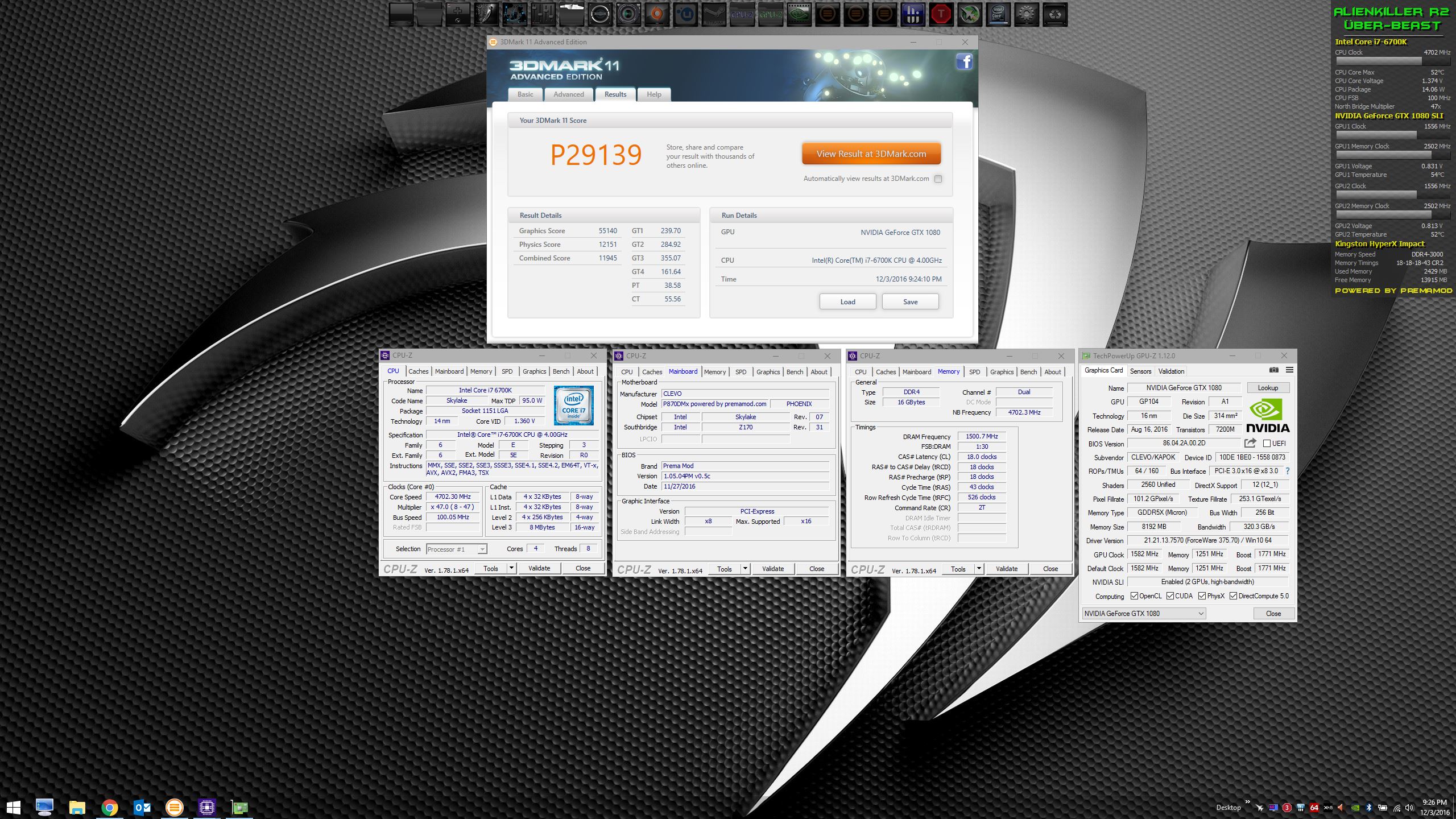The width and height of the screenshot is (1456, 819).
Task: Expand Tools arrow in CPU-Z Mainboard window
Action: [x=745, y=568]
